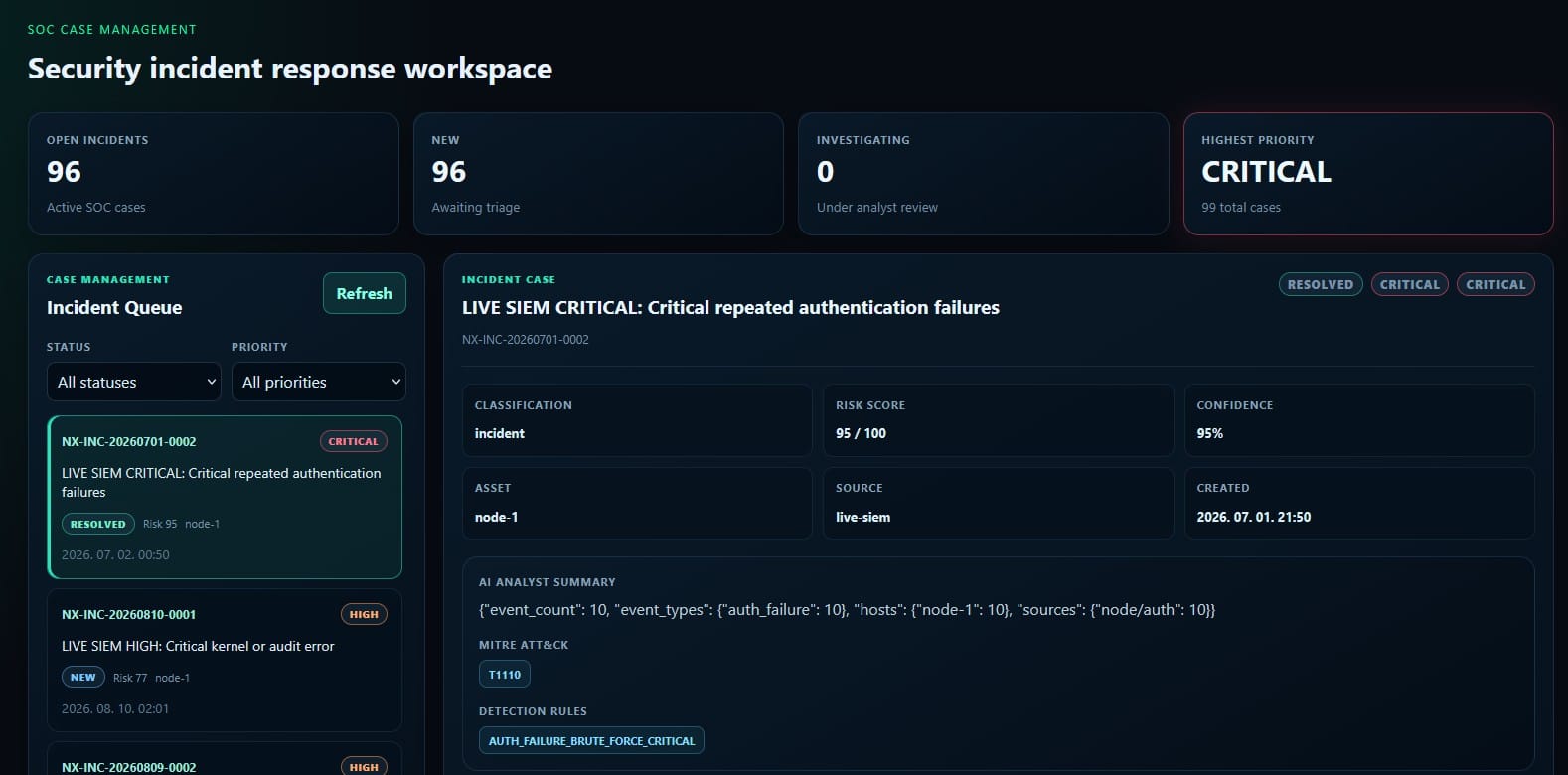1568x775 pixels.
Task: Click the AUTH_FAILURE_BRUTE_FORCE_CRITICAL detection rule chip
Action: [591, 741]
